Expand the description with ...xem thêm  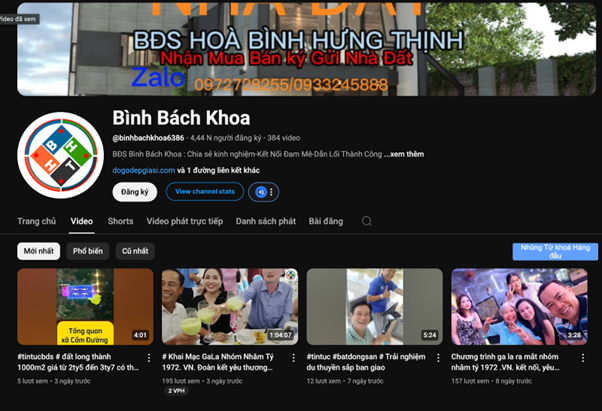pyautogui.click(x=404, y=154)
